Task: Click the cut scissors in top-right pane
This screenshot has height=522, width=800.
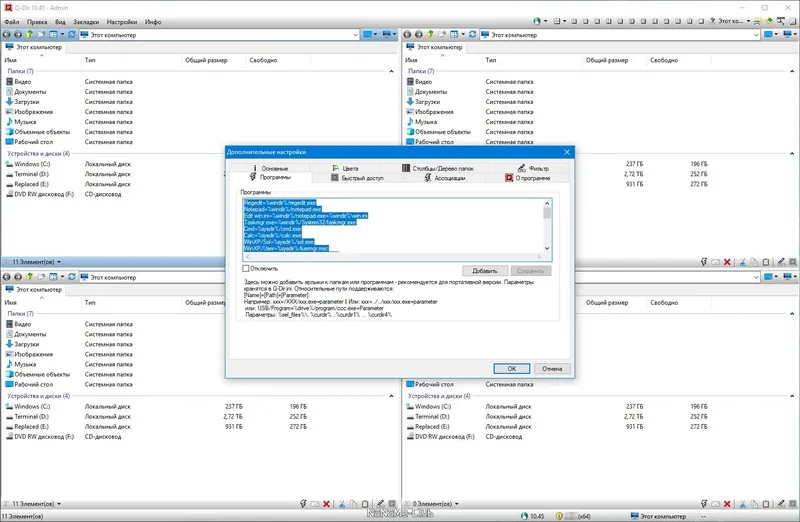Action: point(743,262)
